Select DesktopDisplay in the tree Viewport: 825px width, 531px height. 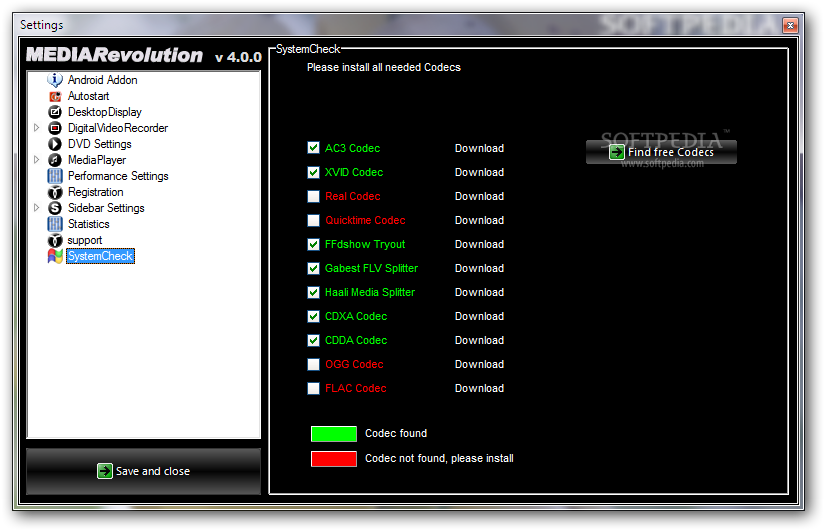click(105, 112)
